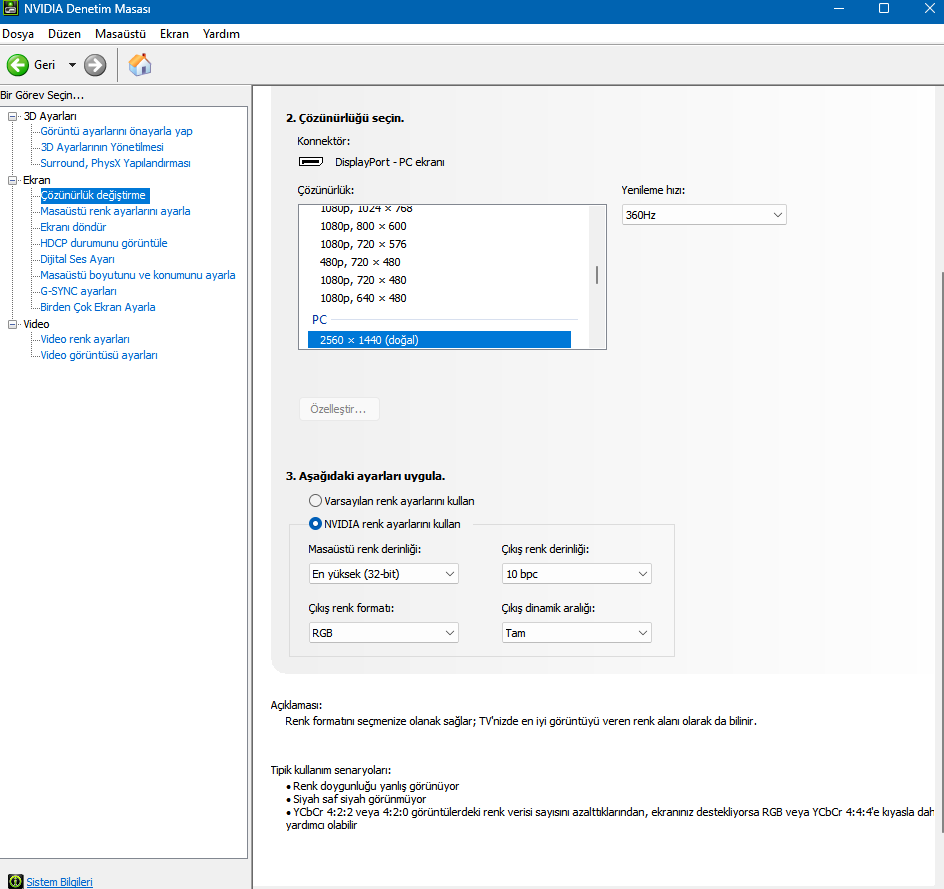This screenshot has width=944, height=889.
Task: Open Video renk ayarları
Action: 85,339
